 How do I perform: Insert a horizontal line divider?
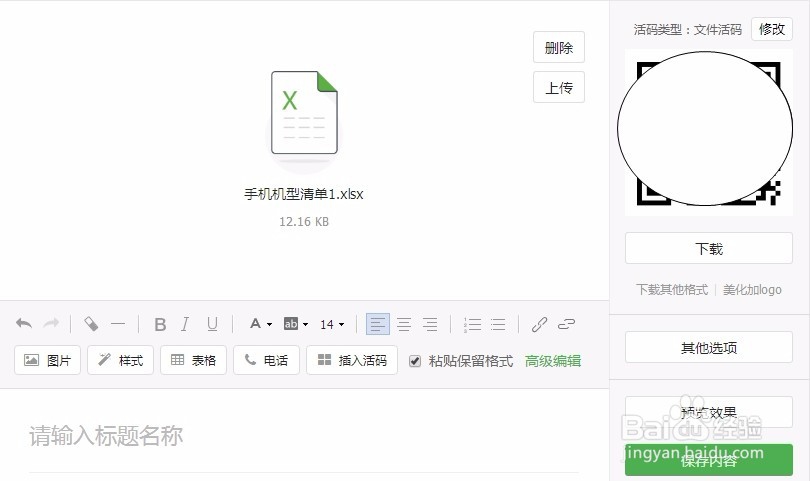click(118, 324)
